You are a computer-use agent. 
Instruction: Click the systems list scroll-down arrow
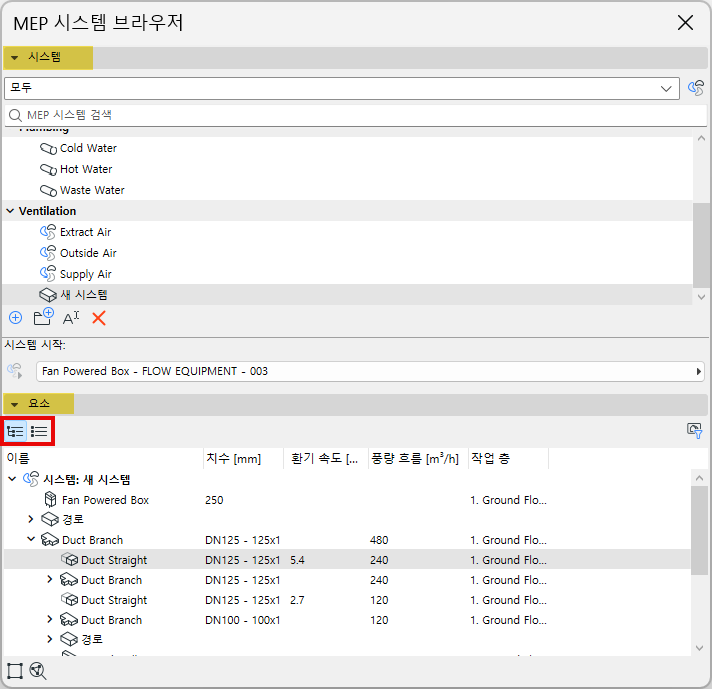[701, 297]
